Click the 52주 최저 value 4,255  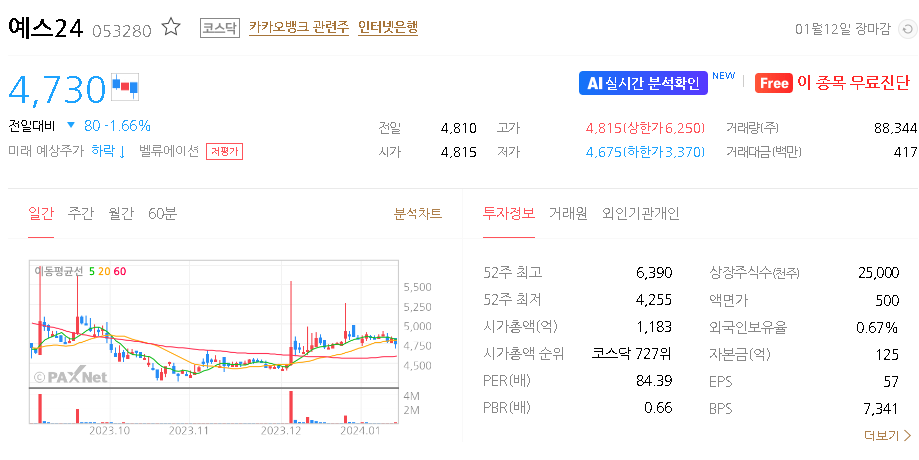tap(654, 300)
